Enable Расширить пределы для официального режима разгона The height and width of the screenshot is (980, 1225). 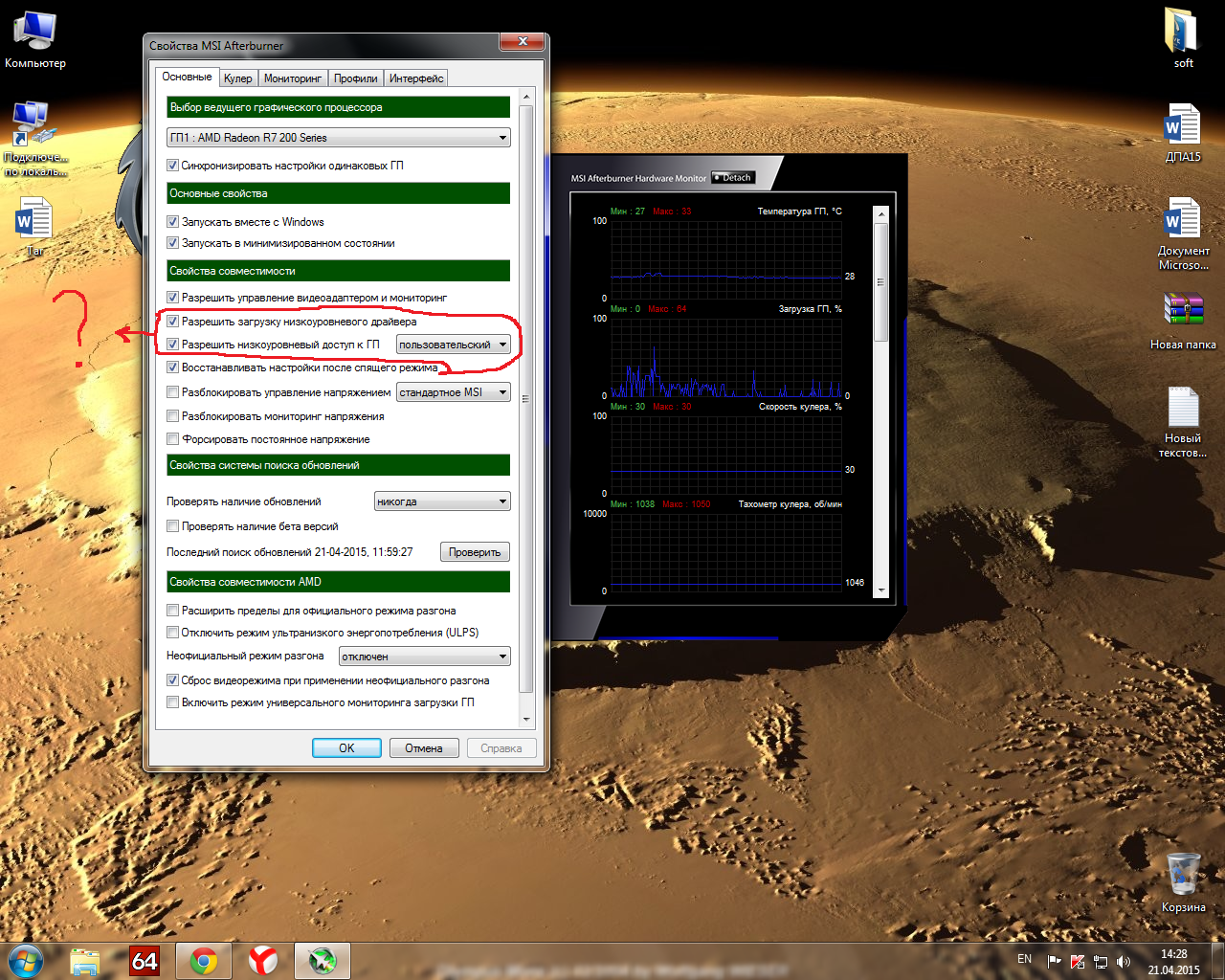point(173,611)
